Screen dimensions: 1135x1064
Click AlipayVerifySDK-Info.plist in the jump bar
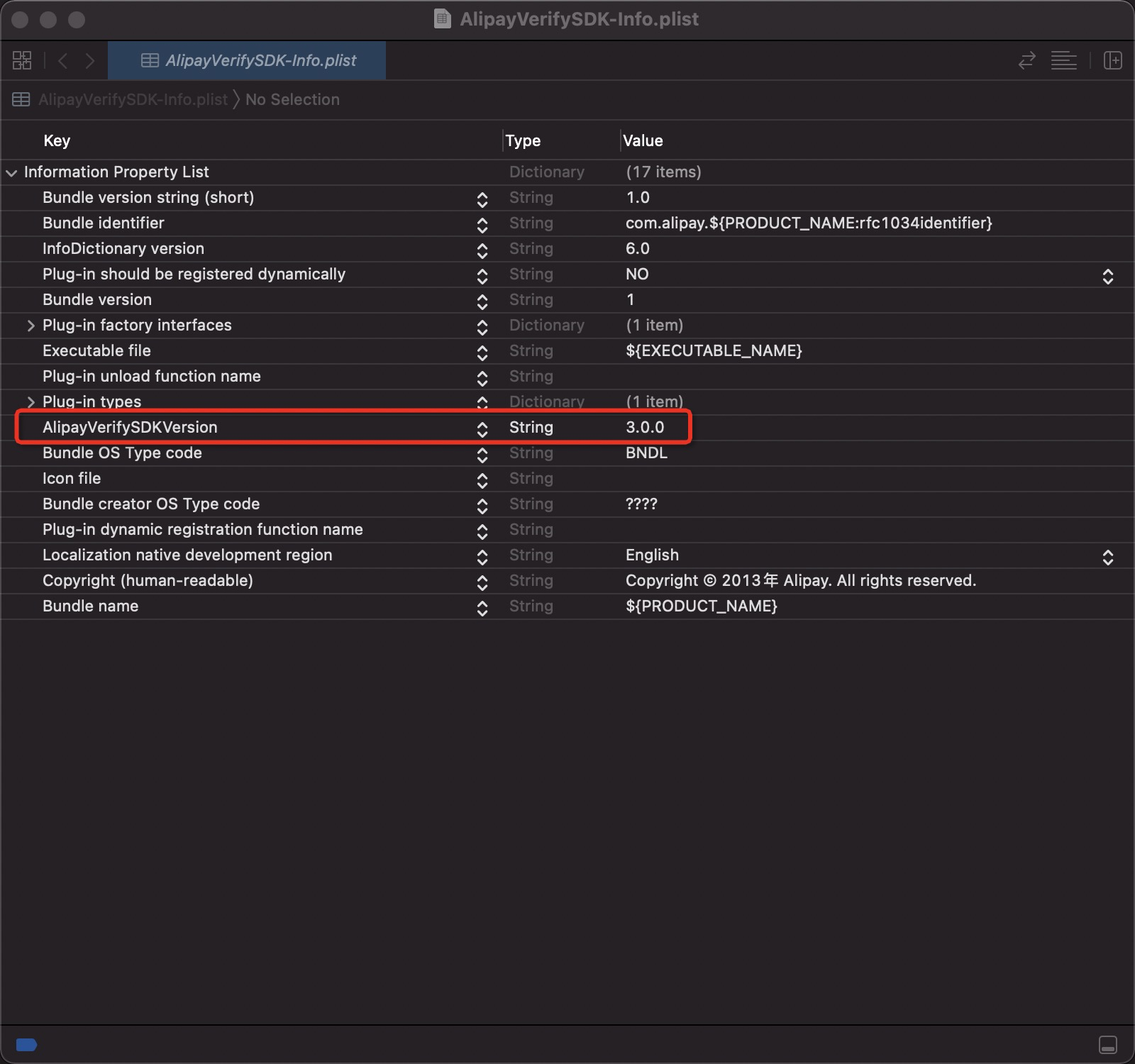(133, 99)
